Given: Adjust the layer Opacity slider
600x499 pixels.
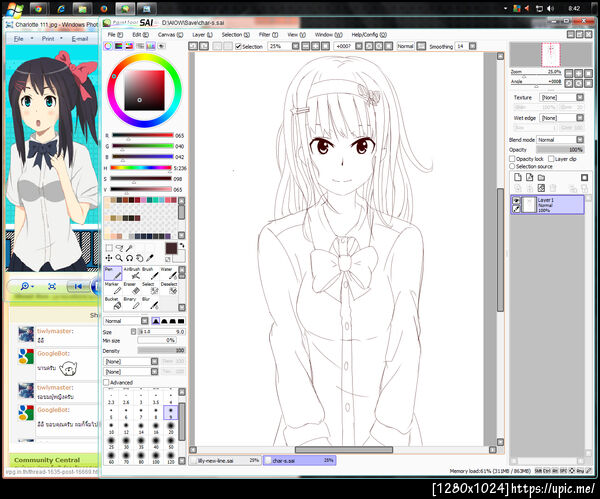Looking at the screenshot, I should [x=560, y=150].
